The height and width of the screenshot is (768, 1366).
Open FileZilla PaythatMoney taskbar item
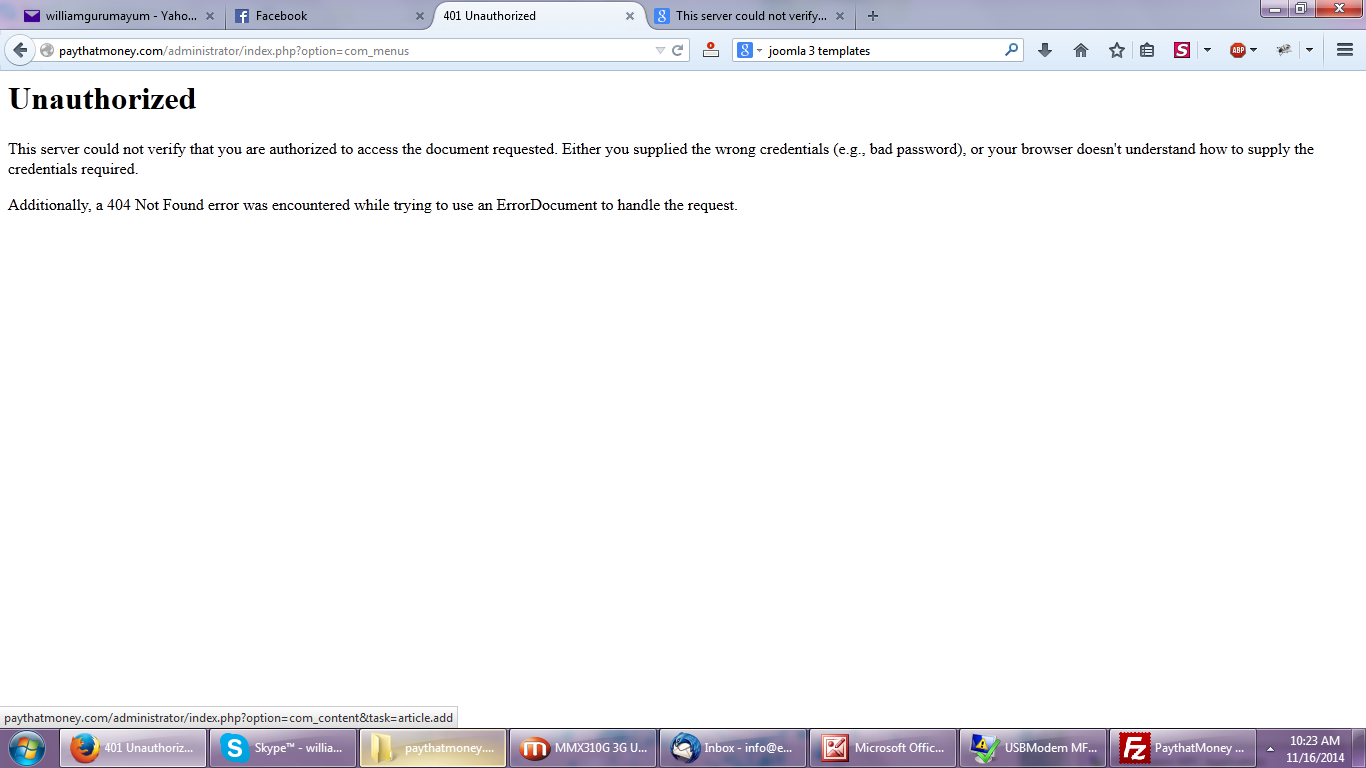tap(1183, 747)
